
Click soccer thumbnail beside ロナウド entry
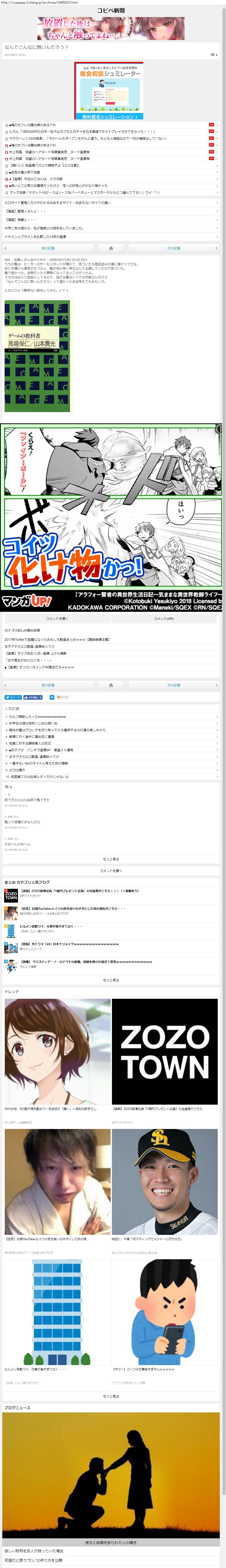(11, 966)
